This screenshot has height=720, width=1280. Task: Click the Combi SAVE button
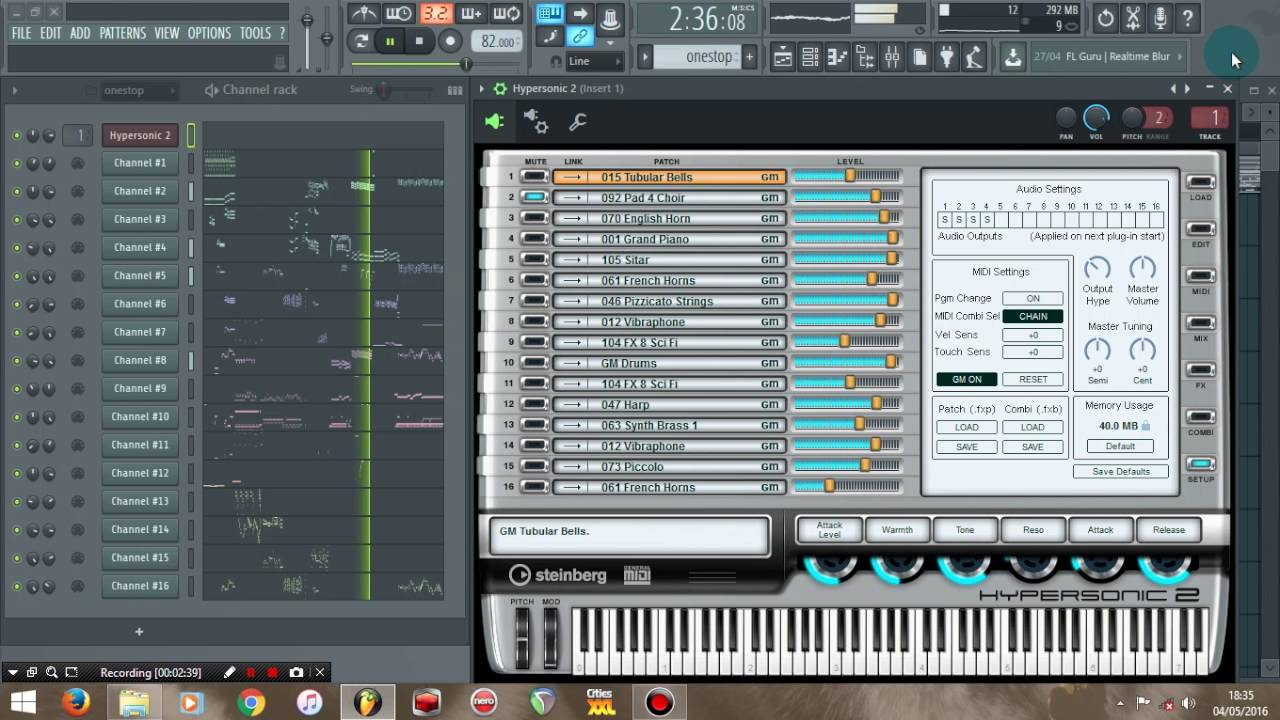[x=1033, y=447]
